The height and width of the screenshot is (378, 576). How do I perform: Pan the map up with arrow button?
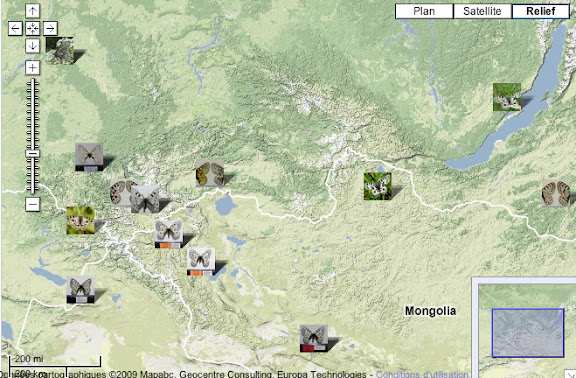coord(33,11)
